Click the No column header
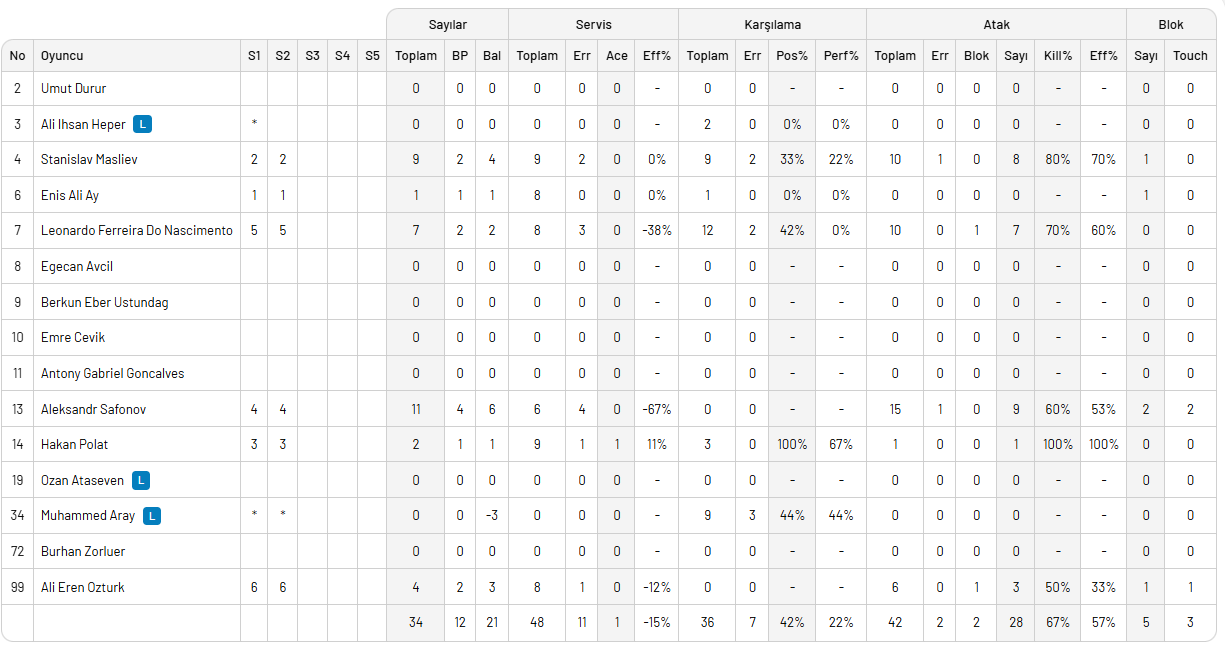 point(17,56)
